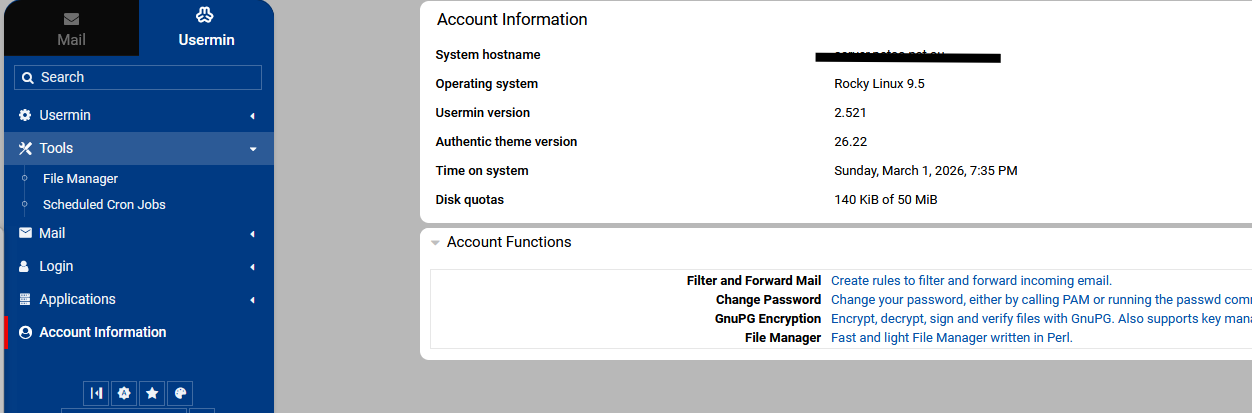Screen dimensions: 1252x413
Task: Expand the Mail category in sidebar
Action: tap(52, 233)
